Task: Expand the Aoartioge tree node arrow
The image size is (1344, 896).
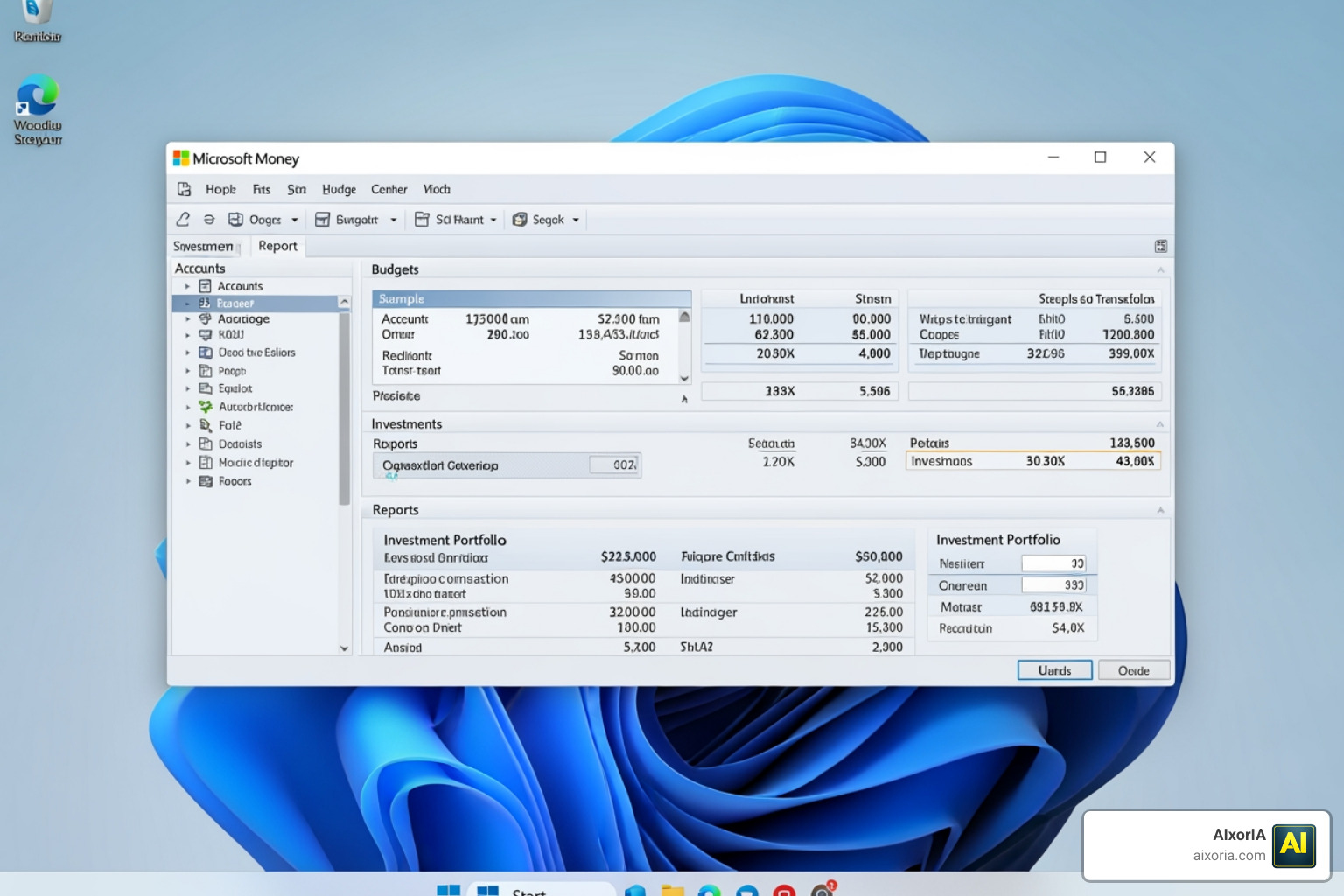Action: click(187, 319)
